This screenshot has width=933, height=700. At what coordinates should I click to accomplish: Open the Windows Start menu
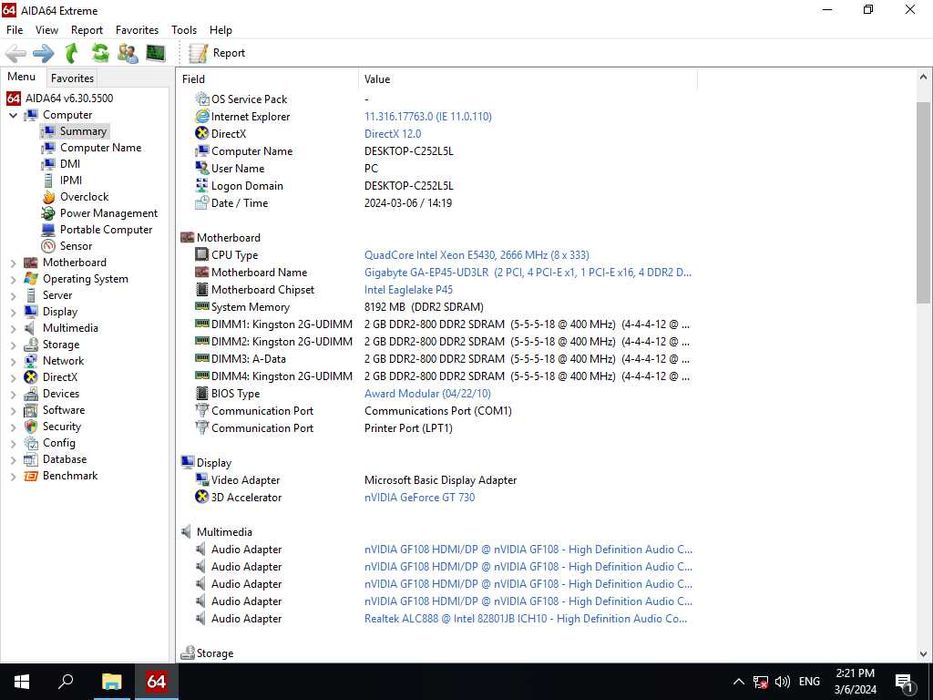coord(21,681)
